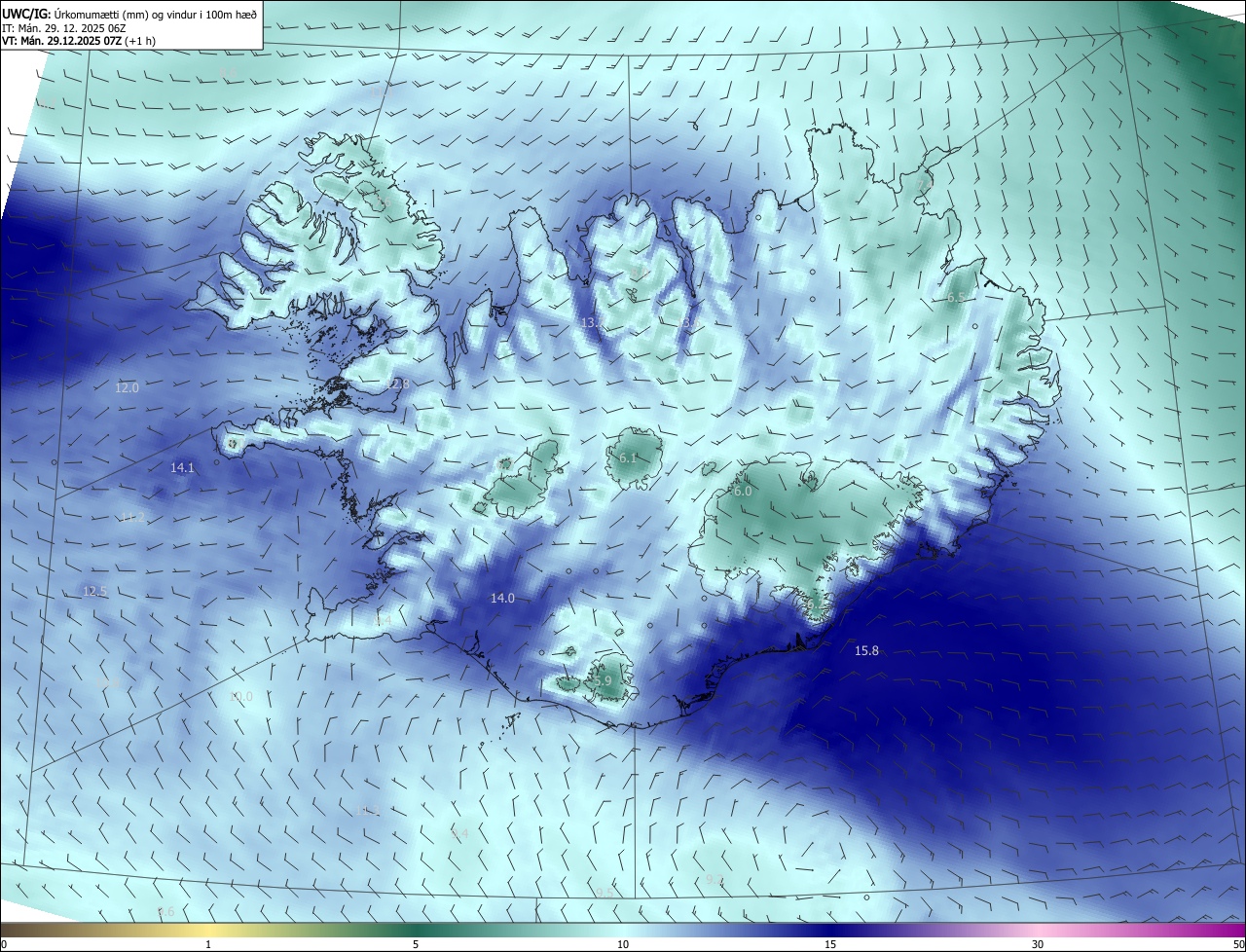
Task: Click the 12.5 value in the southwest ocean
Action: pyautogui.click(x=94, y=591)
